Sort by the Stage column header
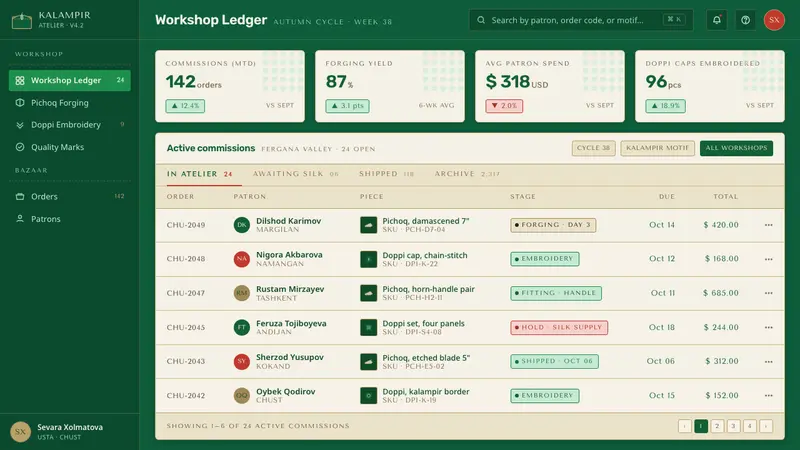800x450 pixels. 523,196
